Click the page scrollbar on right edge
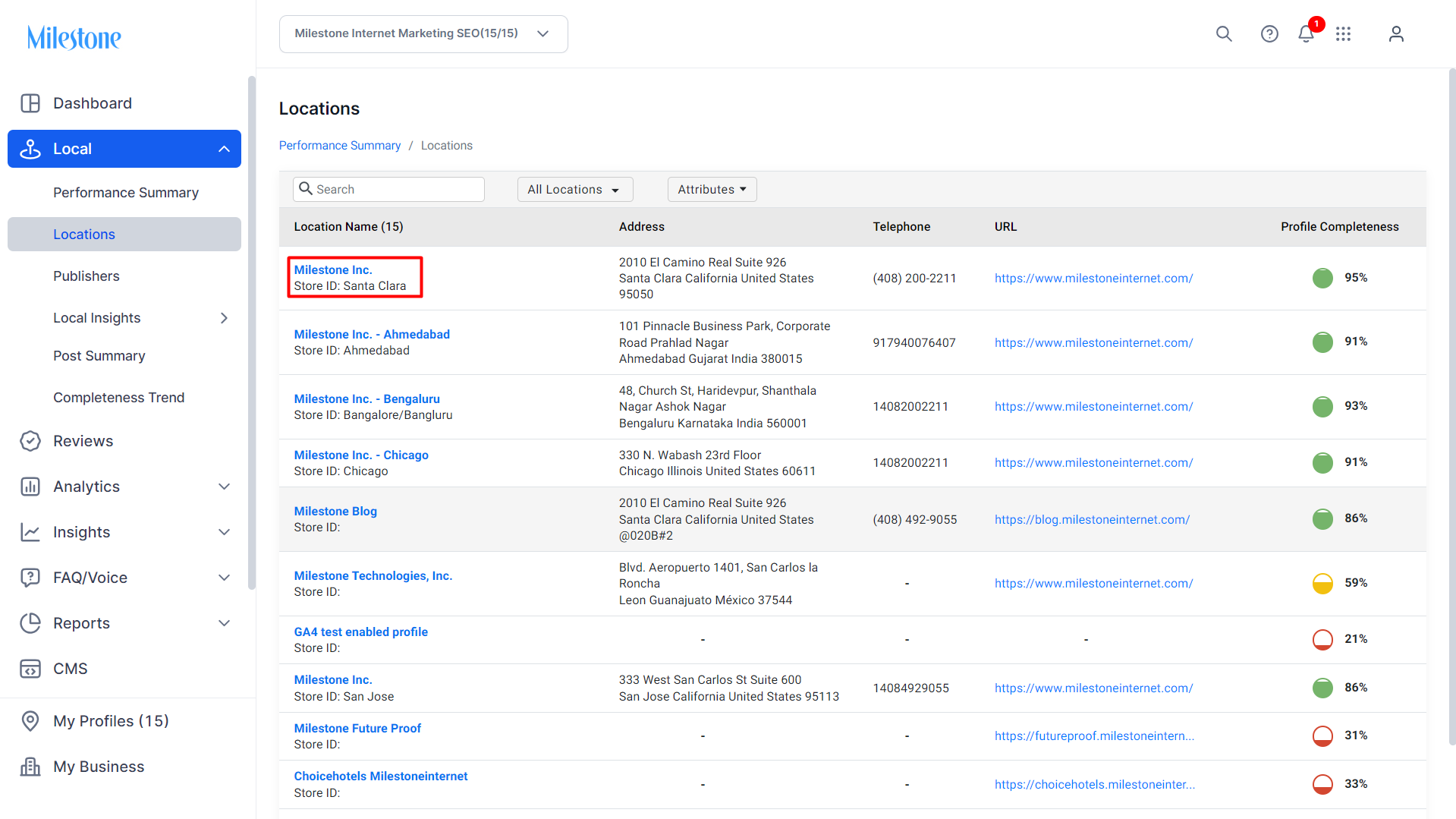 click(x=1451, y=406)
